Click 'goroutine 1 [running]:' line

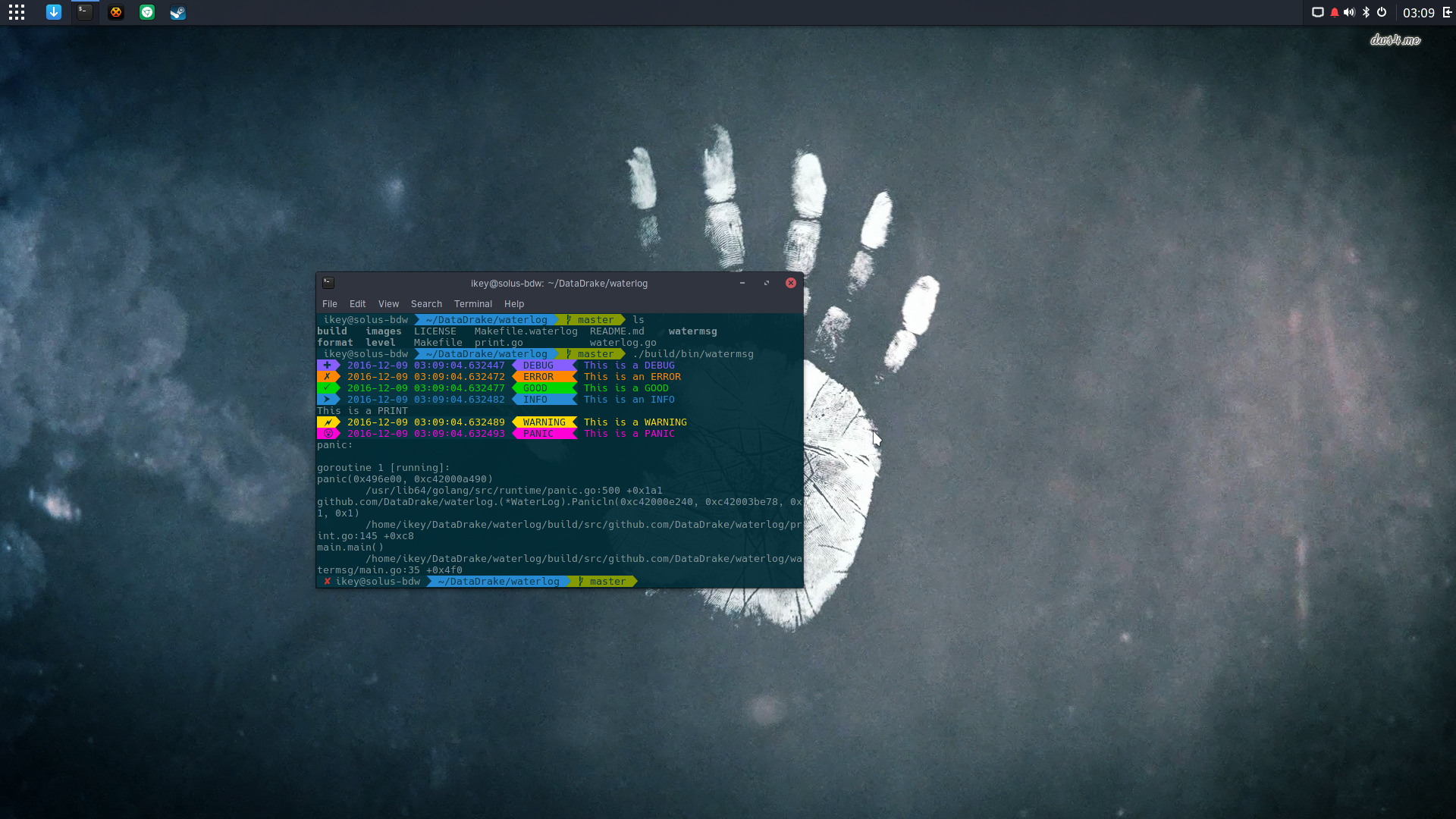(384, 468)
